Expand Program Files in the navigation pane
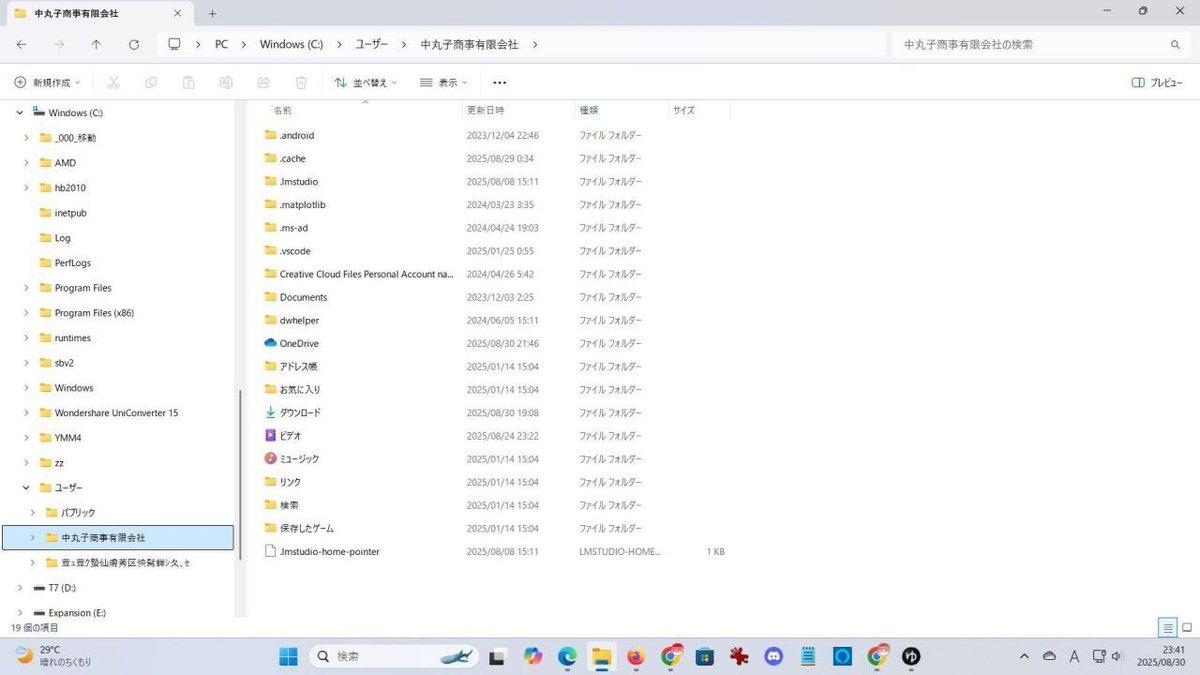Screen dimensions: 1200x675 click(x=24, y=287)
